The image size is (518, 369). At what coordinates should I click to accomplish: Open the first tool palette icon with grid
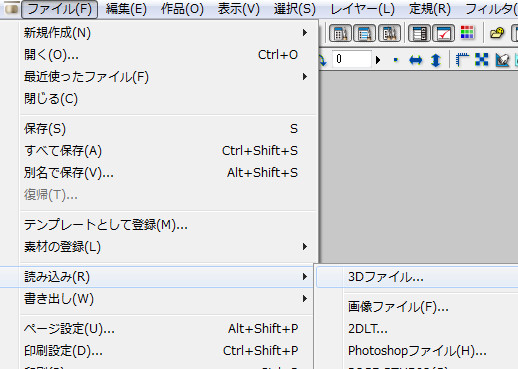click(x=340, y=33)
